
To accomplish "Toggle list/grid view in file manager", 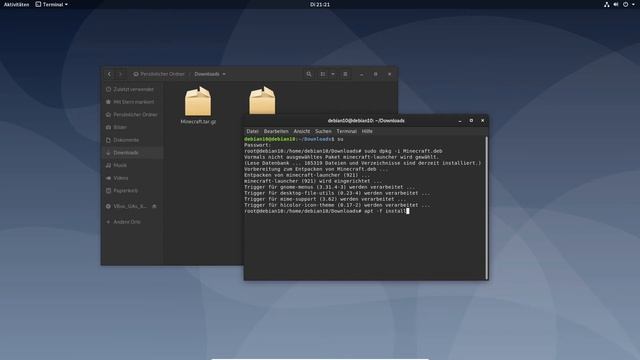I will 323,74.
